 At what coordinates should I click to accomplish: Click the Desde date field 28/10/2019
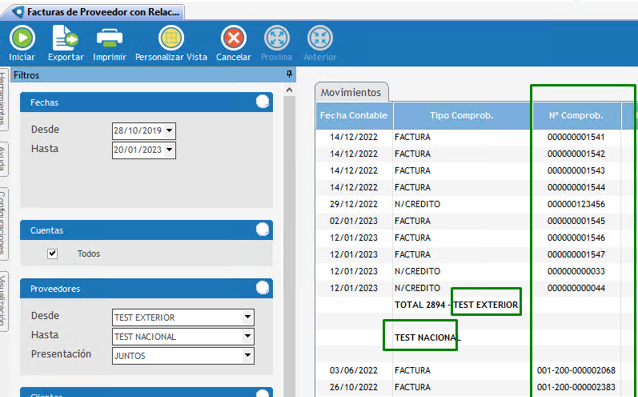(138, 131)
